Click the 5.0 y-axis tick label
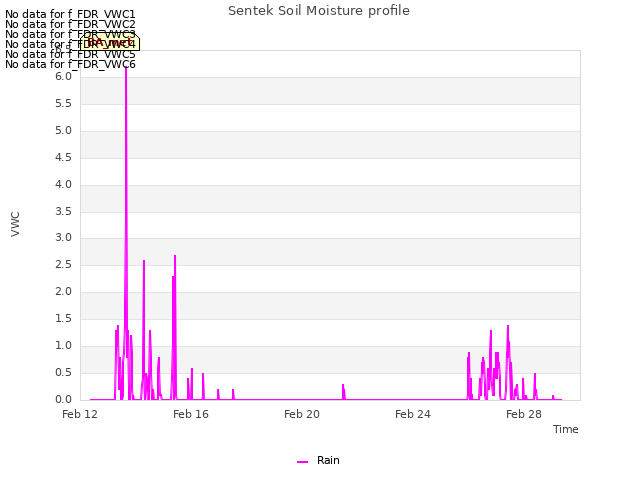This screenshot has height=480, width=640. (x=63, y=131)
